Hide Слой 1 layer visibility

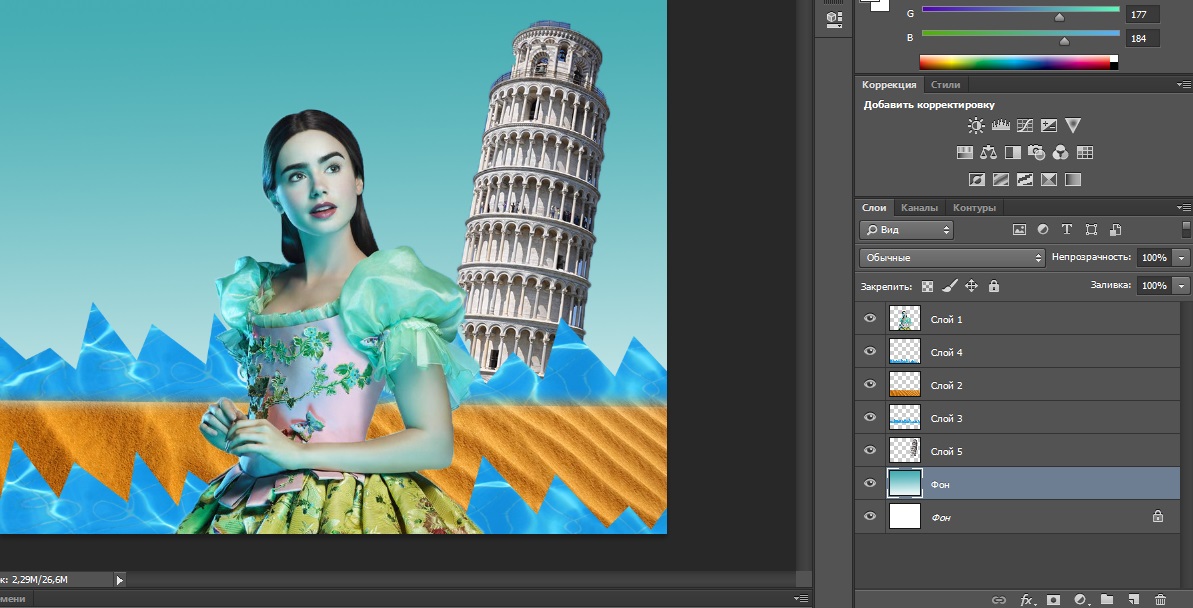click(x=870, y=319)
